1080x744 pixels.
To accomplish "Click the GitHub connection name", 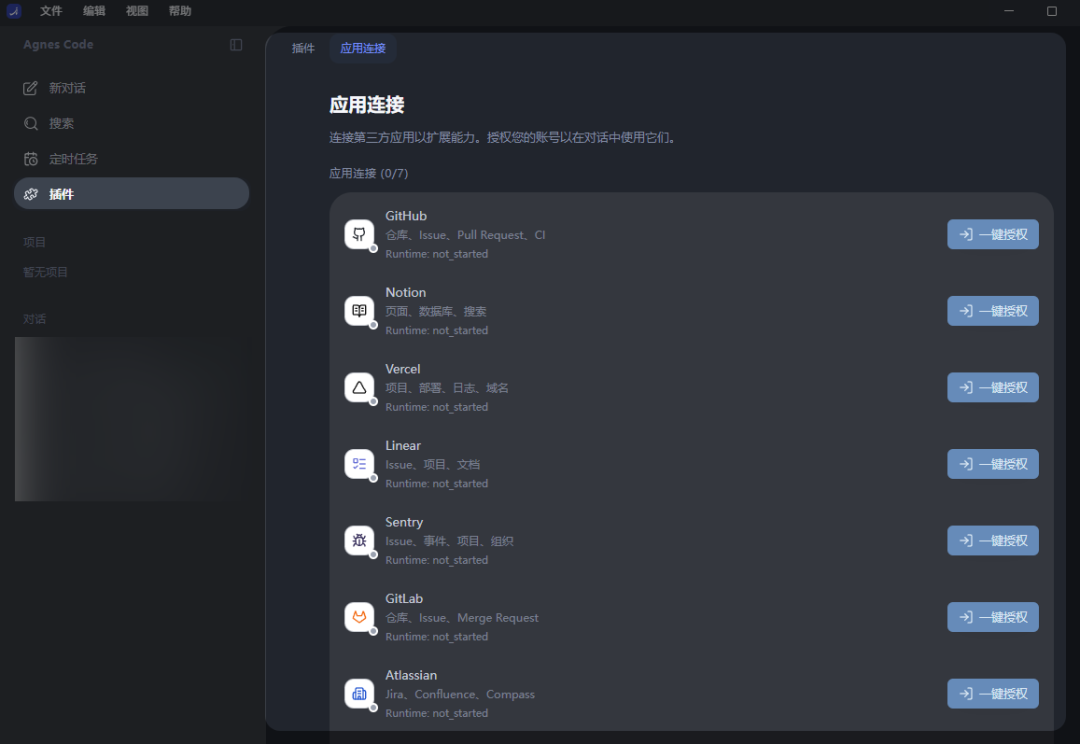I will [x=406, y=216].
